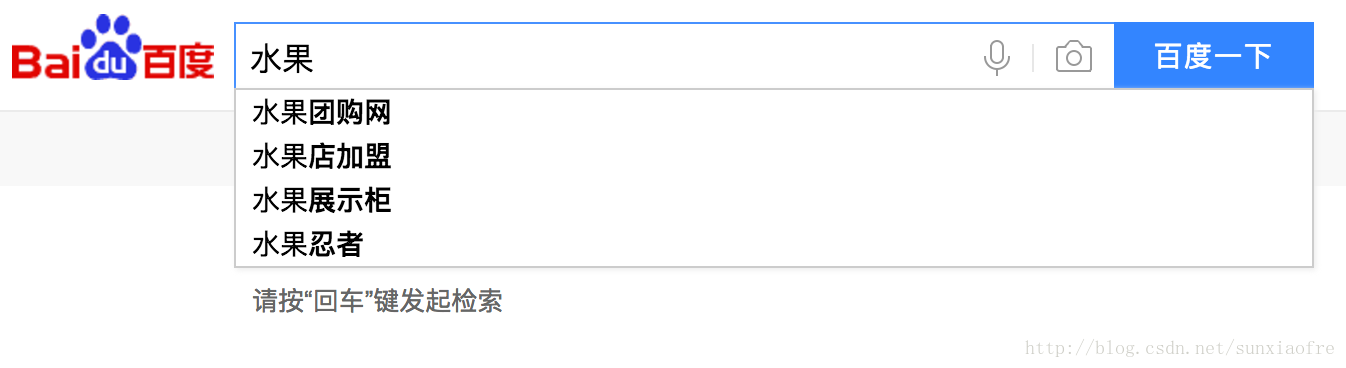
Task: Click the bold 展示柜 suggestion text
Action: tap(349, 201)
